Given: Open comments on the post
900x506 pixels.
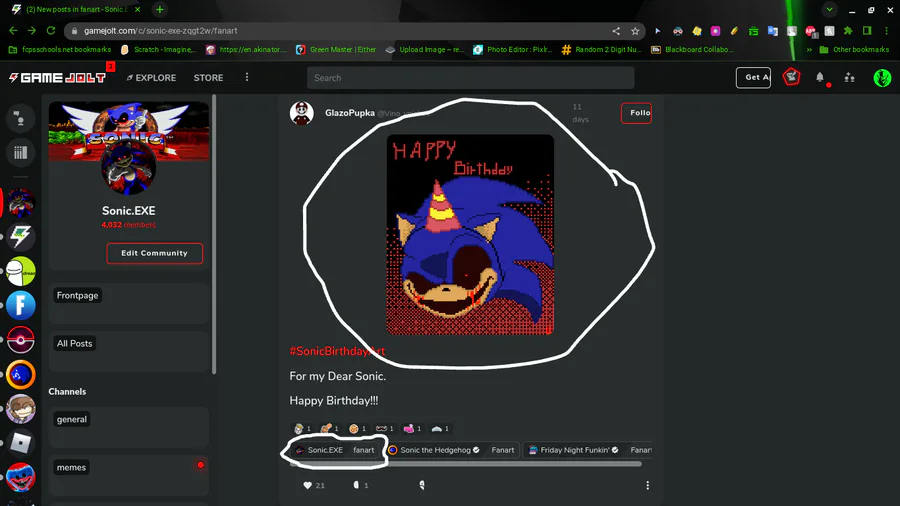Looking at the screenshot, I should click(356, 485).
